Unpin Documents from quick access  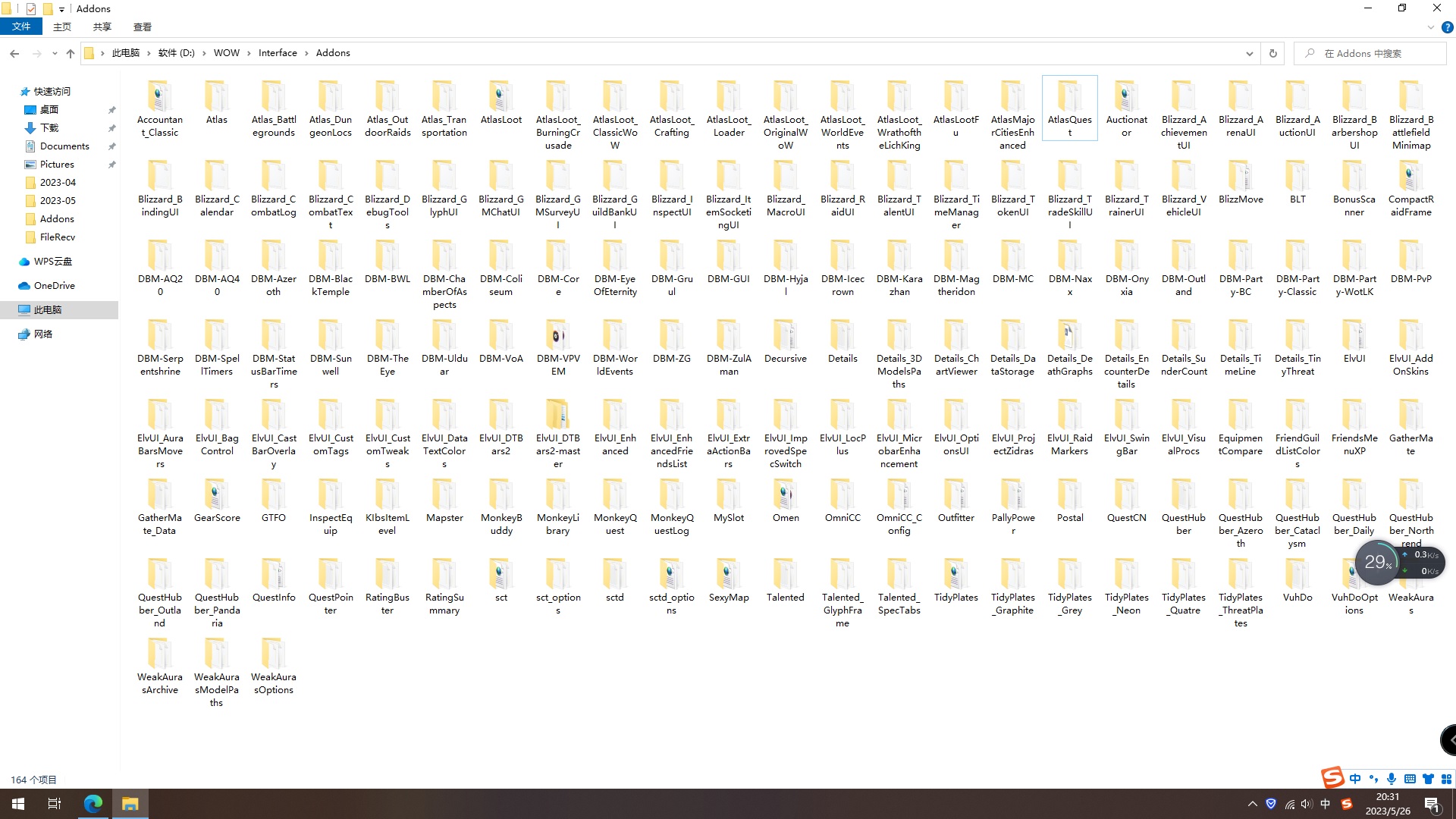tap(111, 146)
